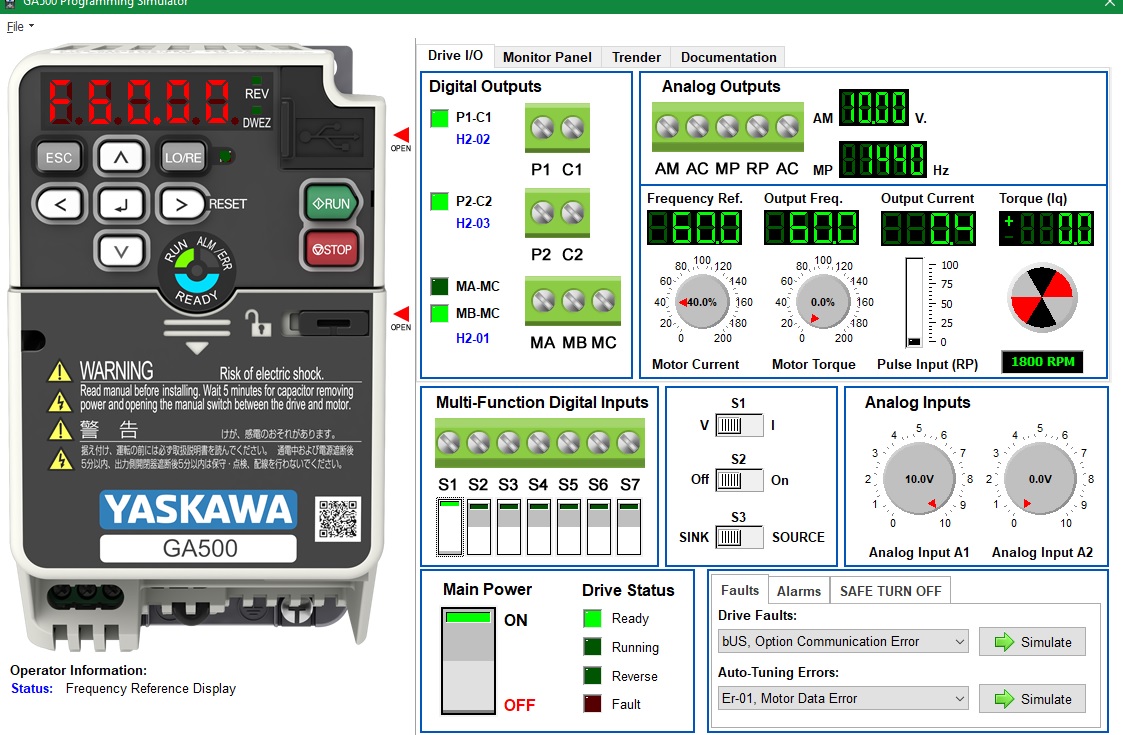
Task: Adjust the Analog Input A2 knob
Action: coord(1040,479)
